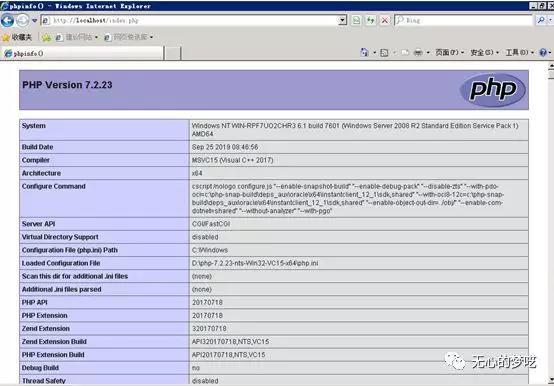Image resolution: width=554 pixels, height=386 pixels.
Task: Click the red Stop loading icon
Action: tap(384, 20)
